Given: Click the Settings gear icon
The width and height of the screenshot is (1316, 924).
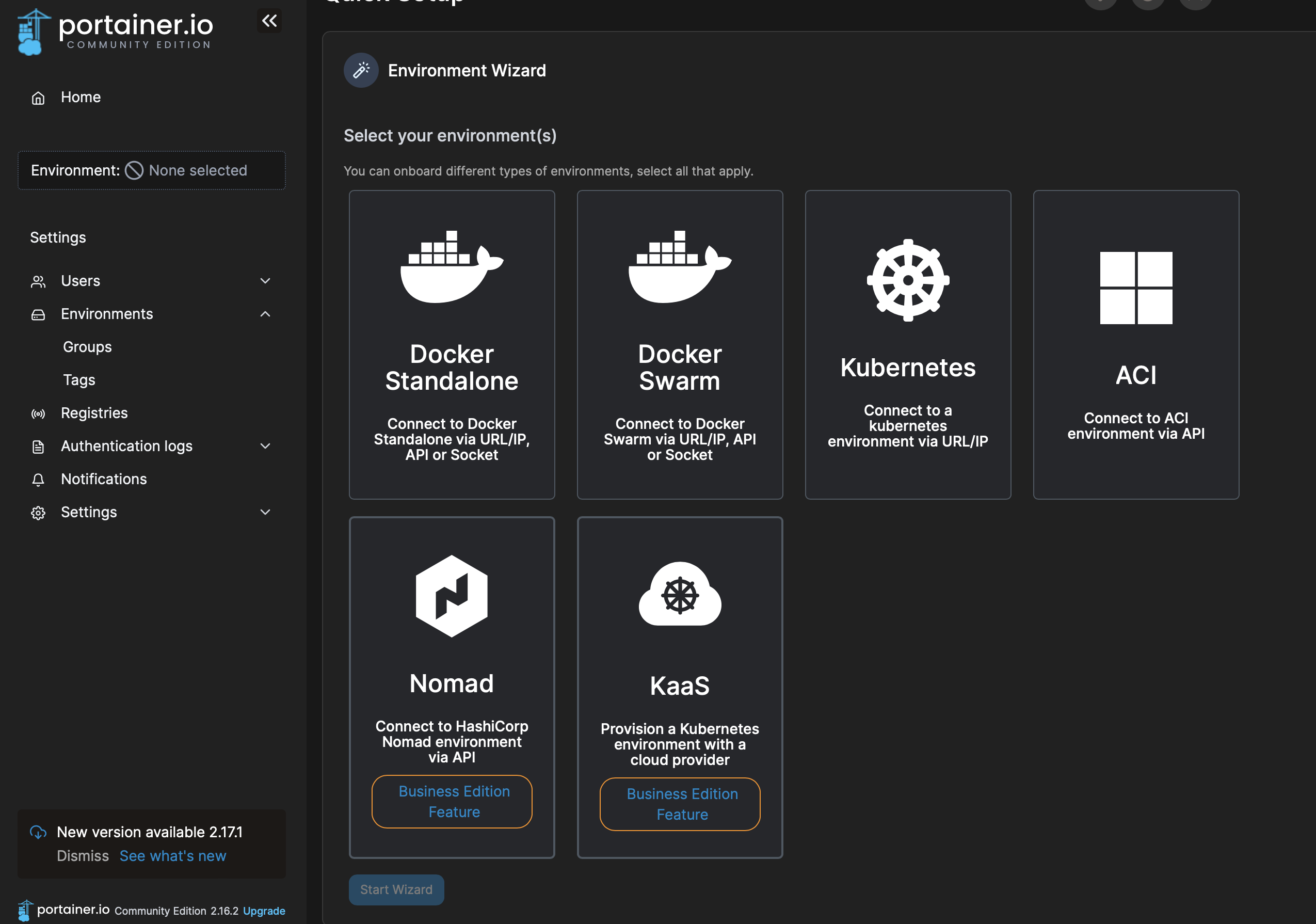Looking at the screenshot, I should (38, 513).
